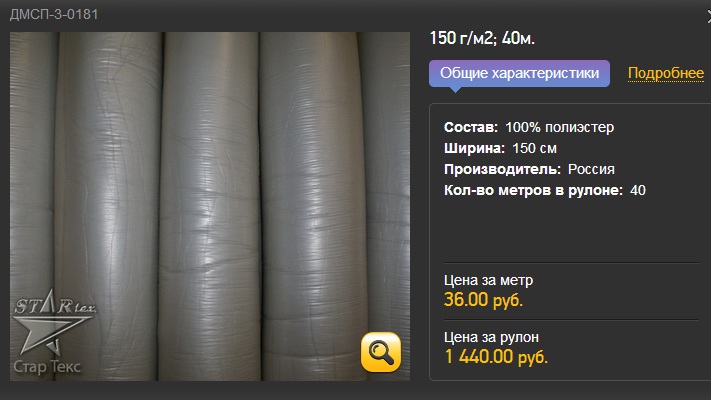Screen dimensions: 711x400
Task: Click the Состав 100% полиэстер line
Action: coord(529,127)
